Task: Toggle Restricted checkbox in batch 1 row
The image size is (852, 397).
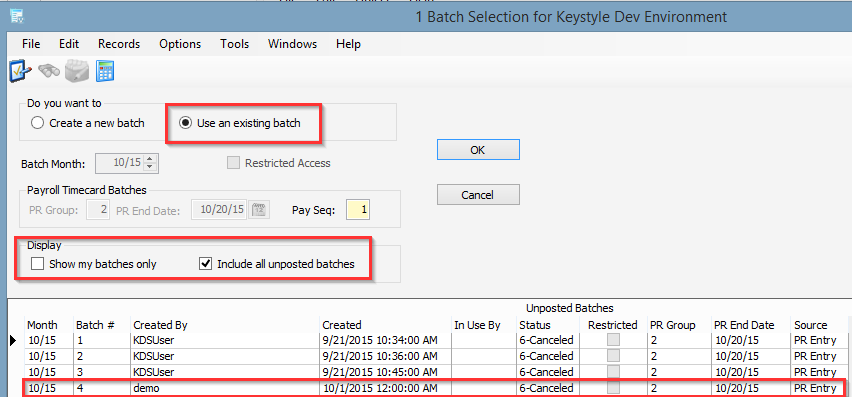Action: coord(613,341)
